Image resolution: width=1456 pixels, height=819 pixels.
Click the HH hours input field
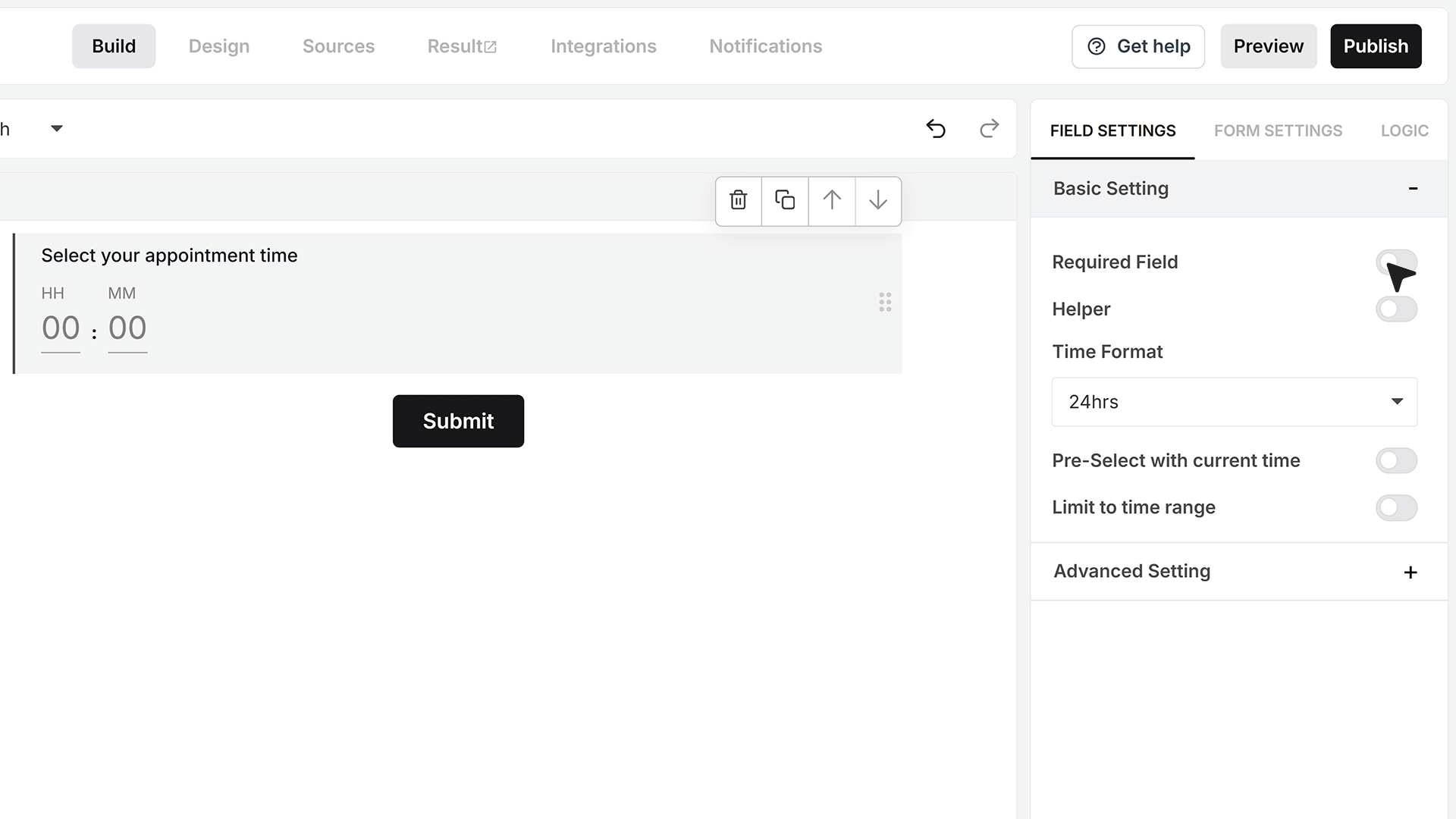point(61,328)
